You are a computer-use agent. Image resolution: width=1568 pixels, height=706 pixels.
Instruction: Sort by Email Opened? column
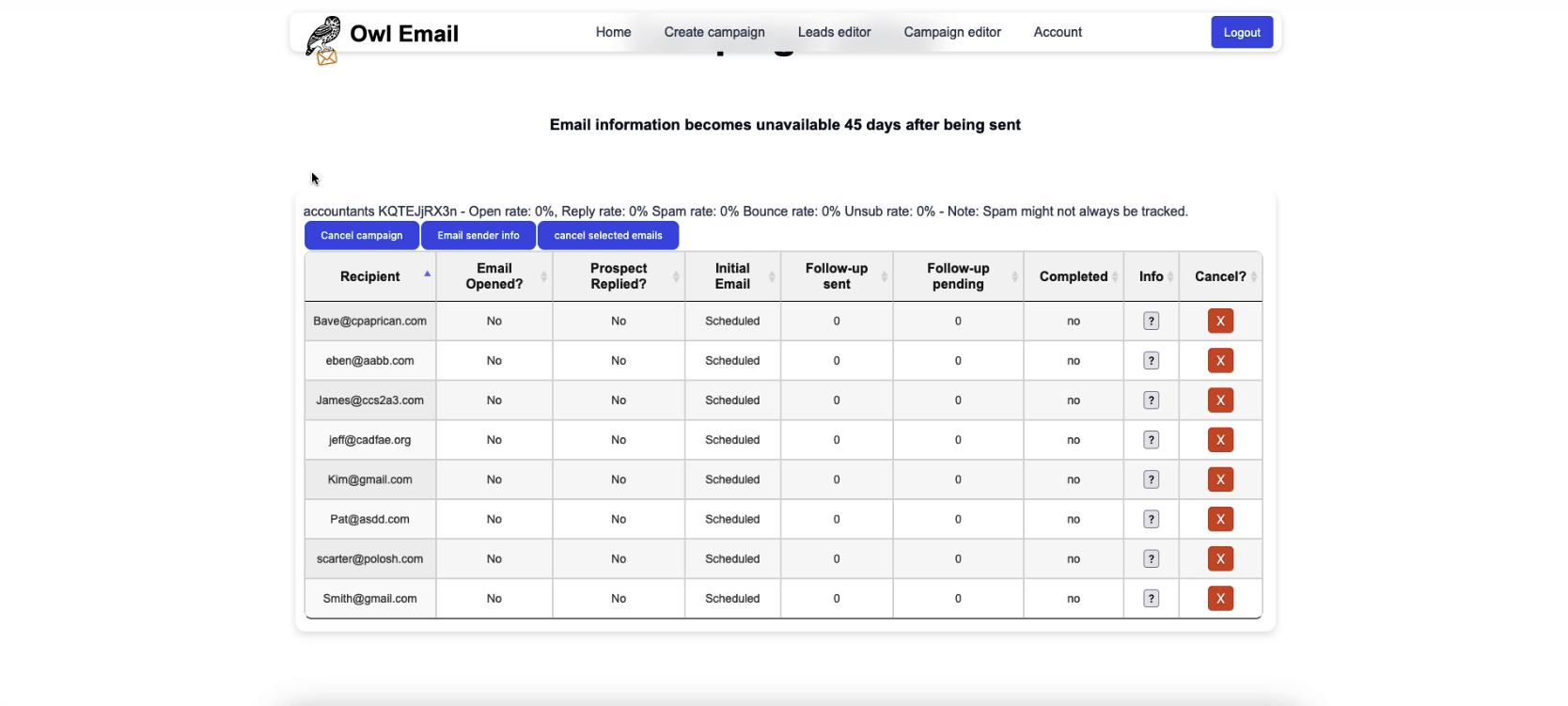click(494, 276)
